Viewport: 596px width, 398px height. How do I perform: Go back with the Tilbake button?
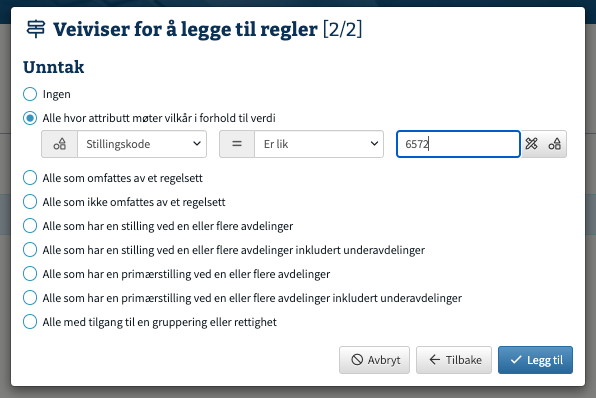pos(454,360)
